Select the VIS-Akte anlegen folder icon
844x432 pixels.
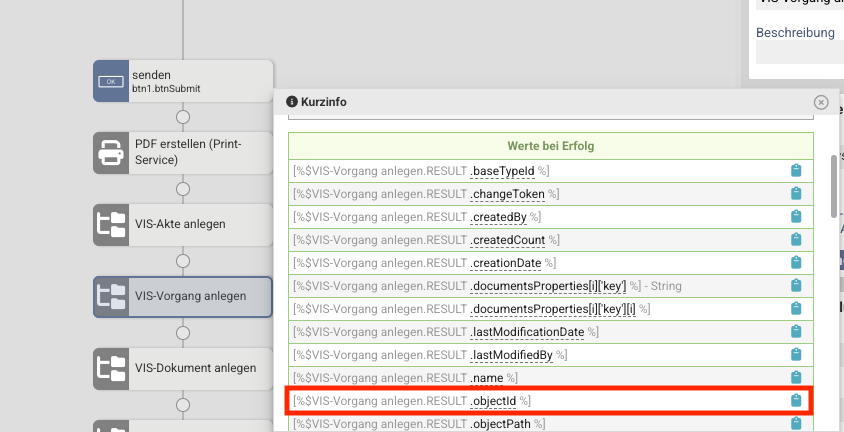pos(111,225)
